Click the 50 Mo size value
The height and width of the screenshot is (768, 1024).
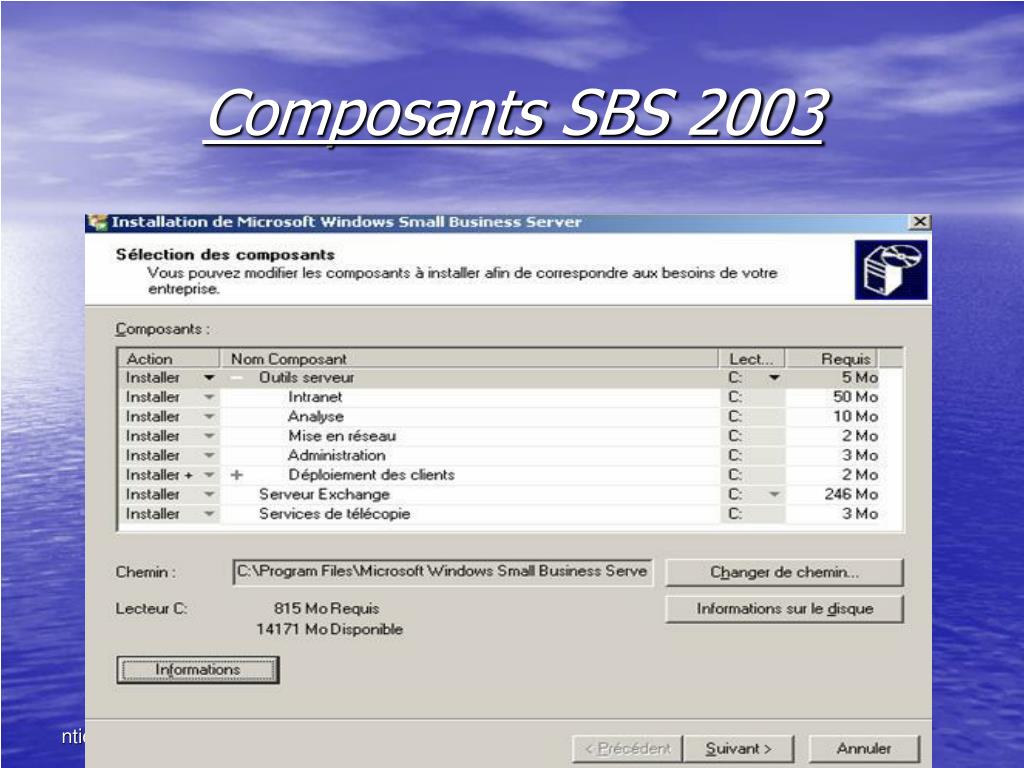tap(855, 397)
